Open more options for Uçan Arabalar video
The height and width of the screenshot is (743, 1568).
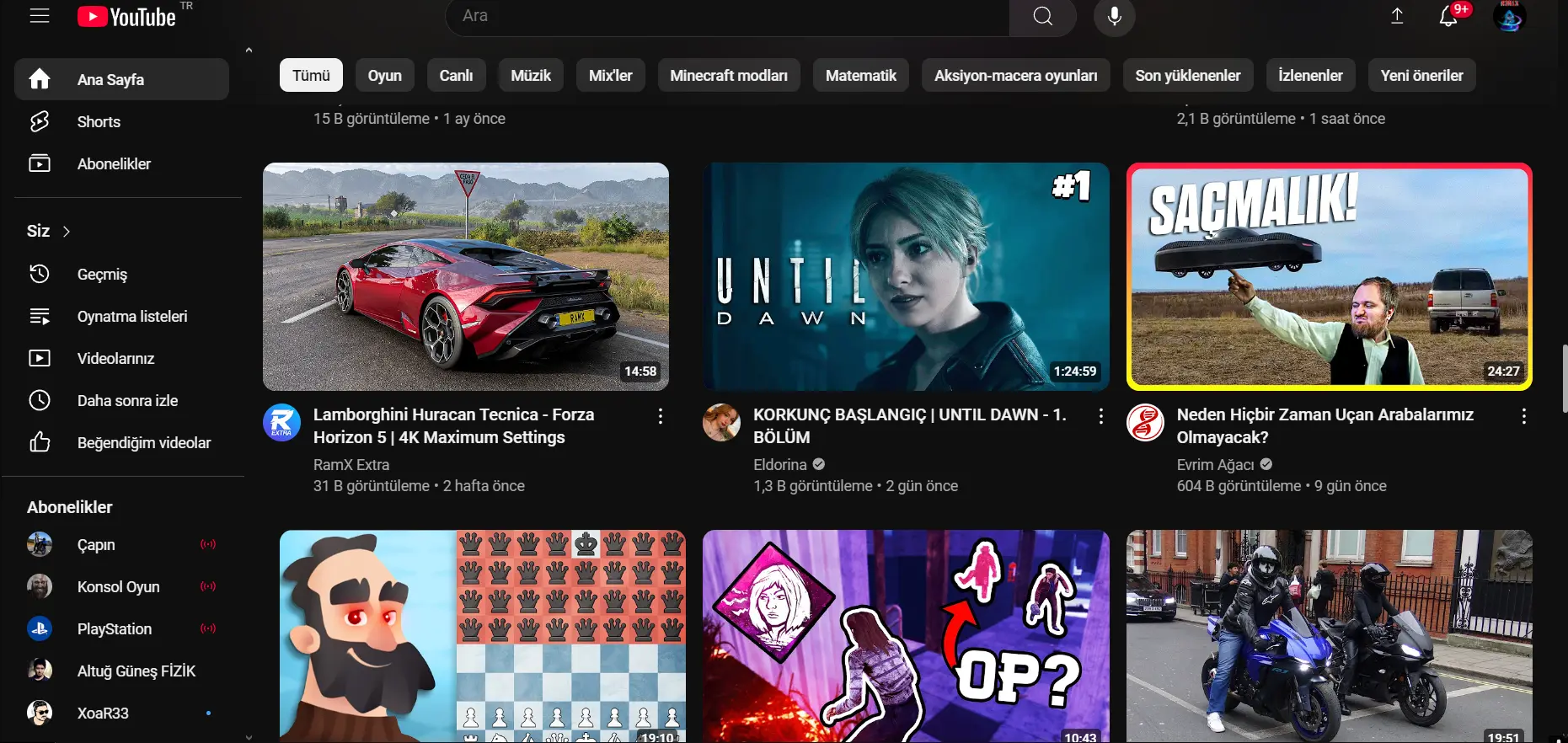pos(1524,416)
